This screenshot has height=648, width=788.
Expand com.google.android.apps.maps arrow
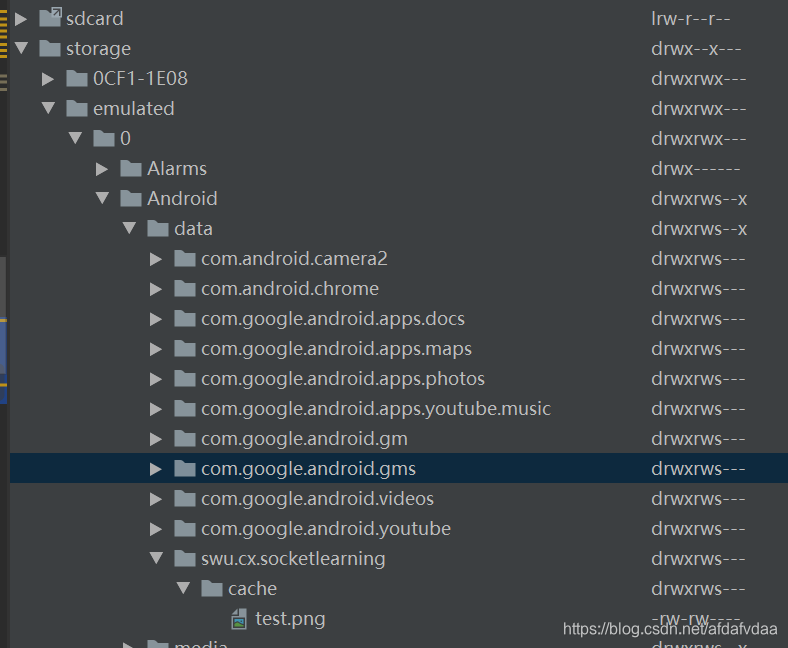[x=156, y=349]
